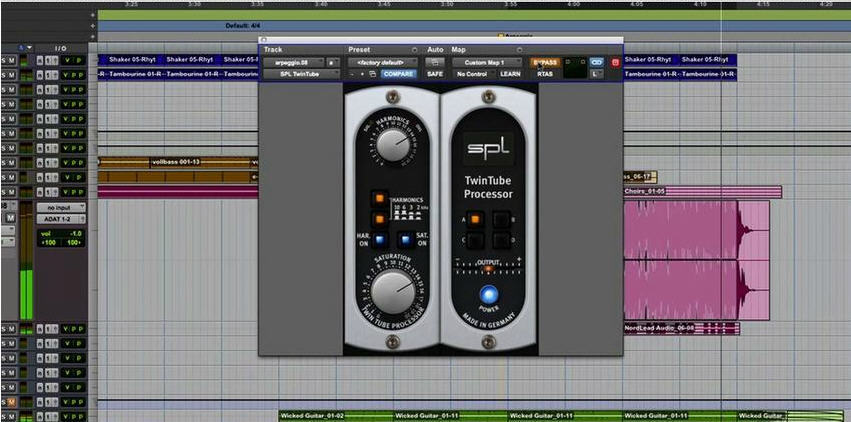Click the insert position 'a' button

332,62
